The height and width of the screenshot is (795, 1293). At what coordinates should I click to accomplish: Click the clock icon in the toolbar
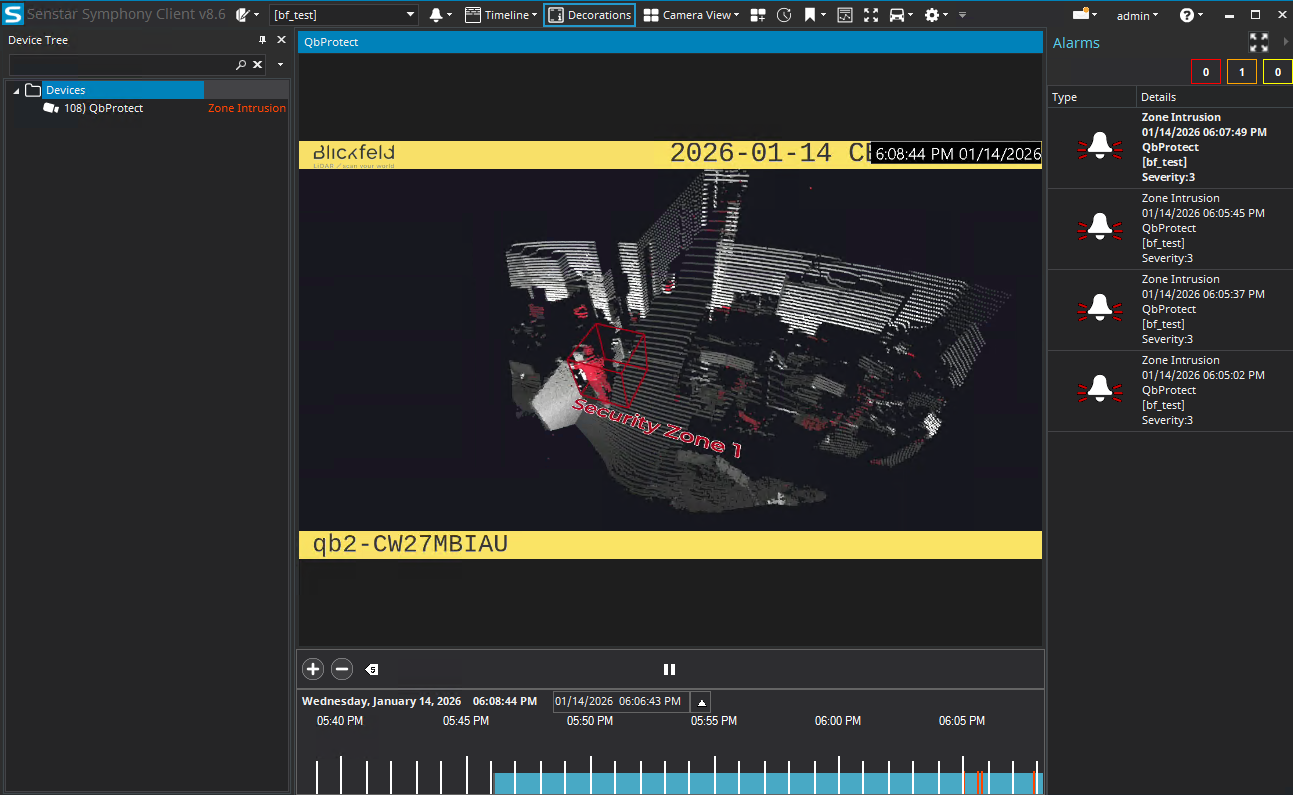784,15
